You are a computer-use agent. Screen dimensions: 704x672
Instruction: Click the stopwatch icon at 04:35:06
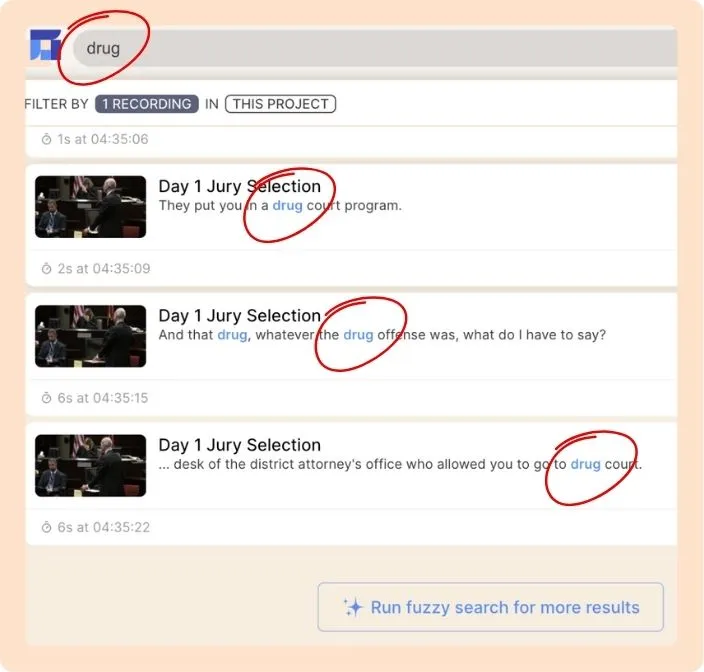46,139
